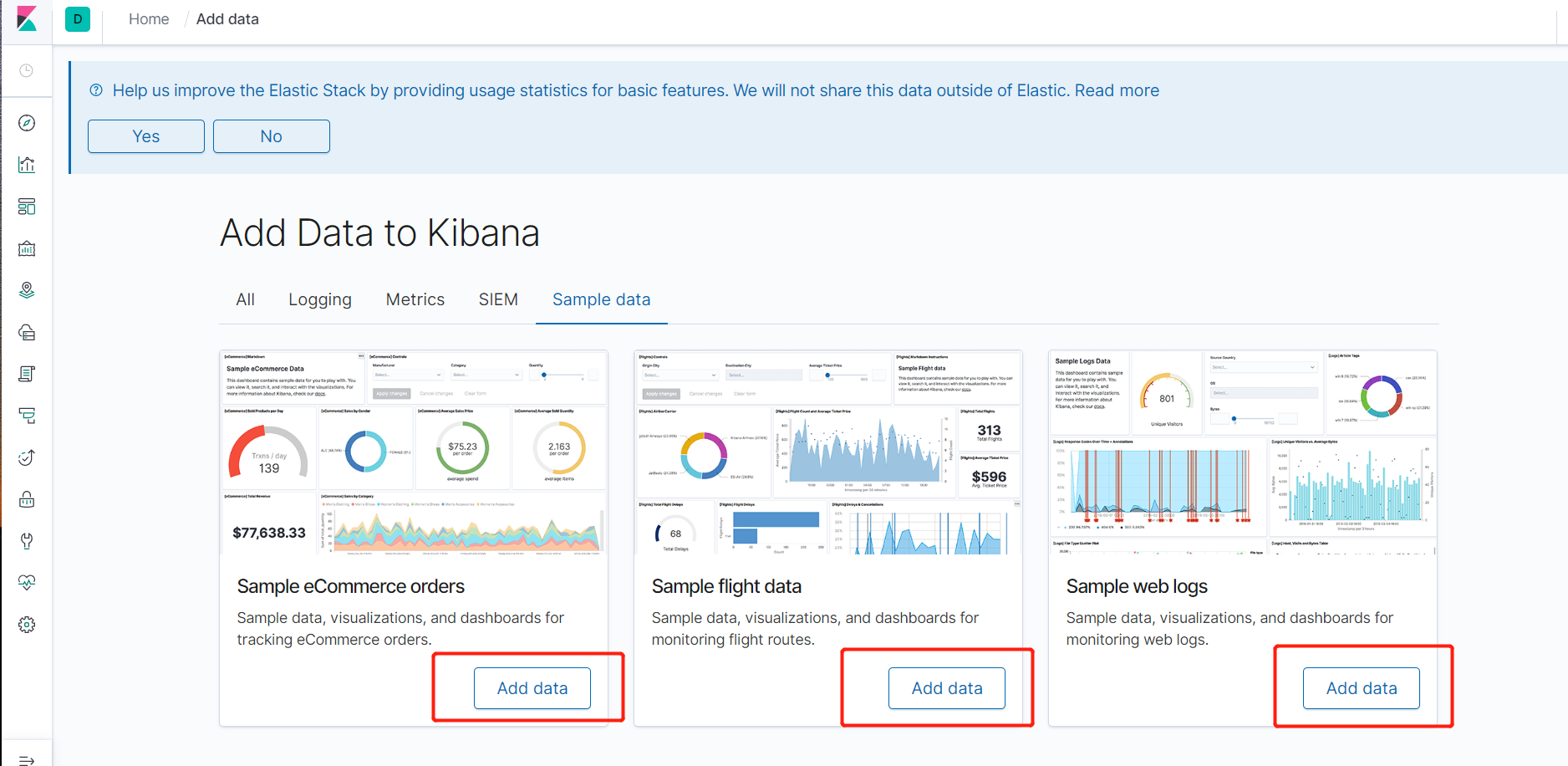
Task: Click the Sample eCommerce orders title
Action: pyautogui.click(x=351, y=586)
